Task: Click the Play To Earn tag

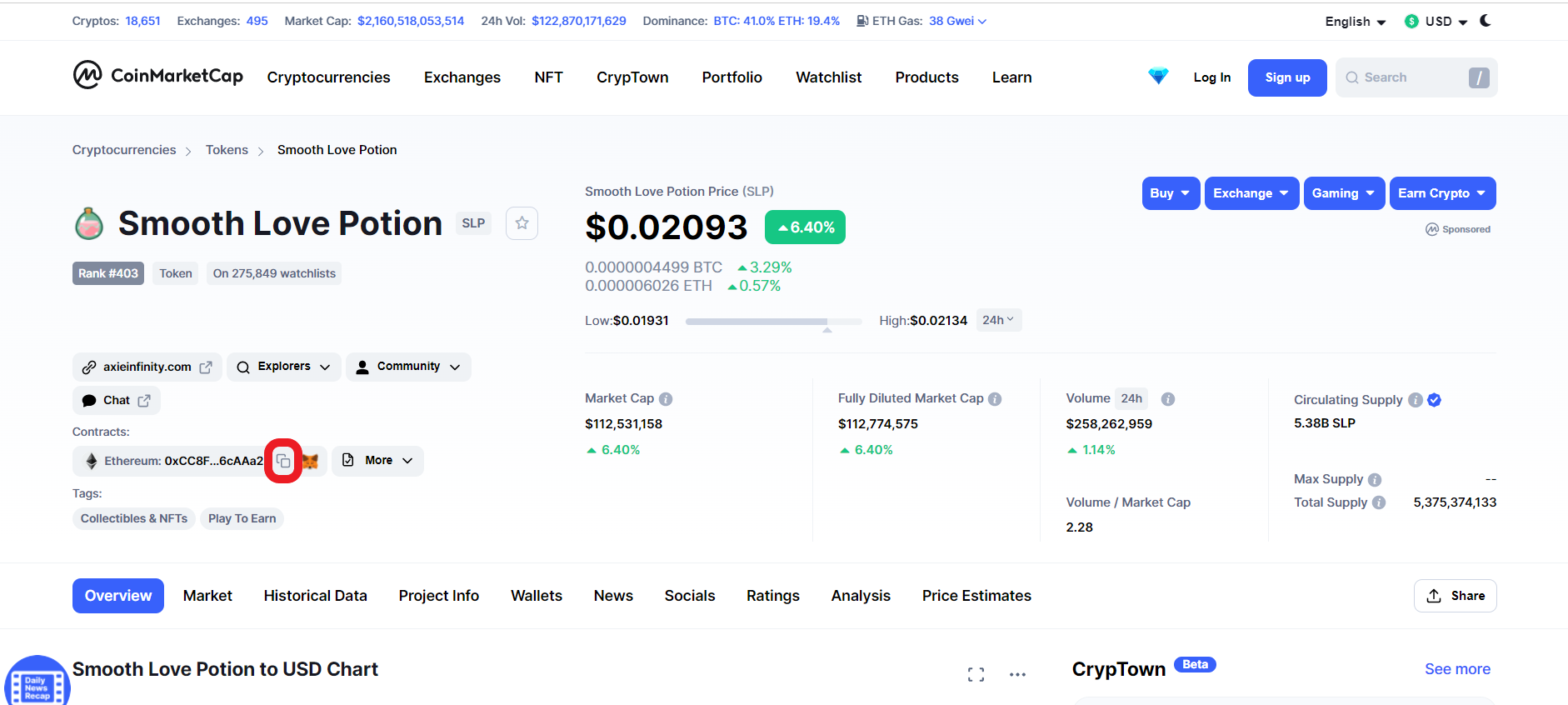Action: pos(242,518)
